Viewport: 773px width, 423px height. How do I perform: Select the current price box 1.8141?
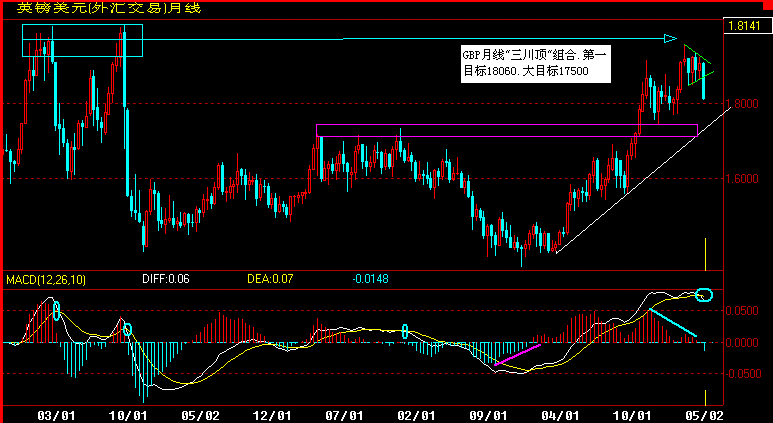tap(747, 26)
